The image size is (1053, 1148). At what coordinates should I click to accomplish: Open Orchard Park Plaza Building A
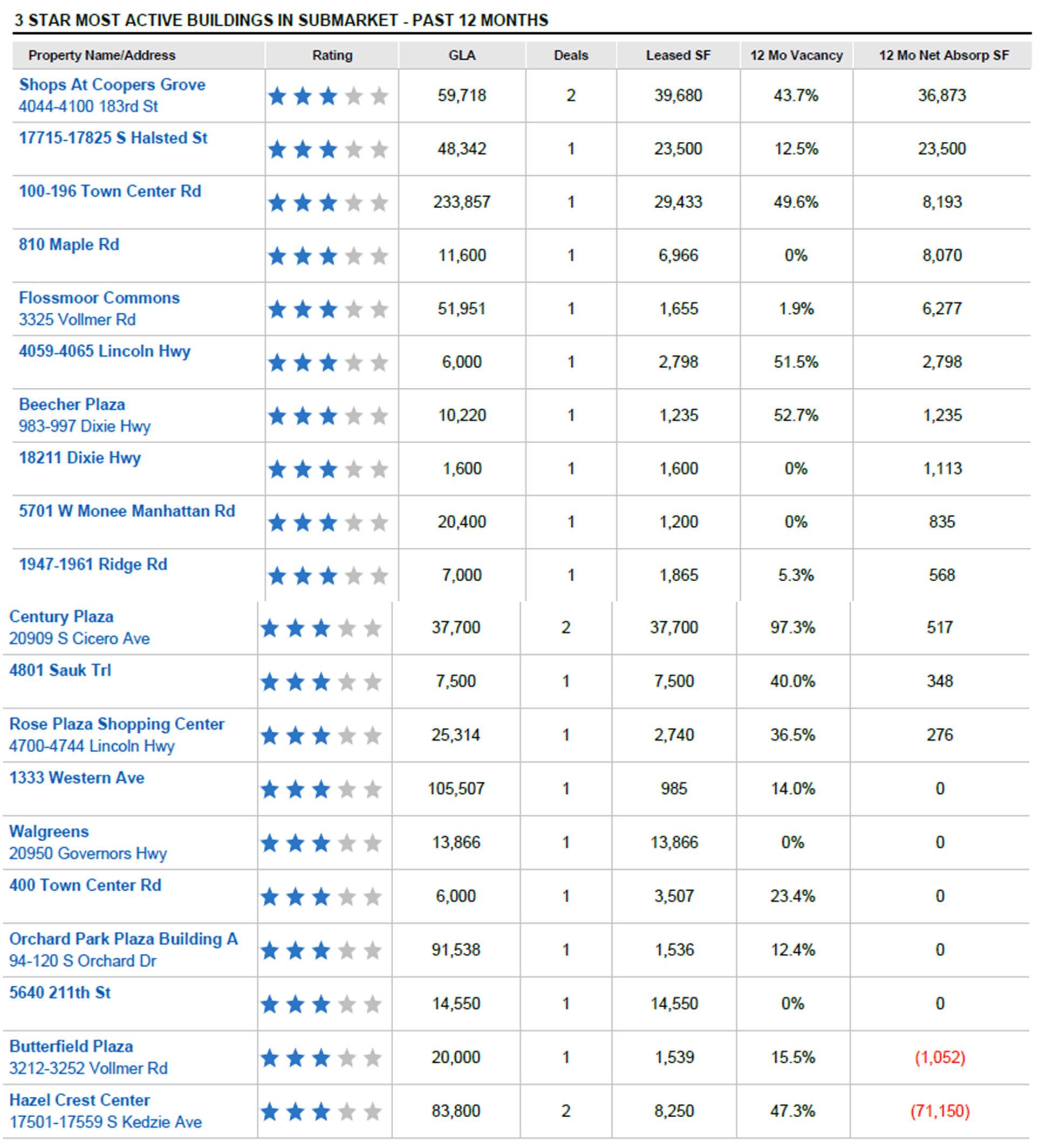pos(123,939)
